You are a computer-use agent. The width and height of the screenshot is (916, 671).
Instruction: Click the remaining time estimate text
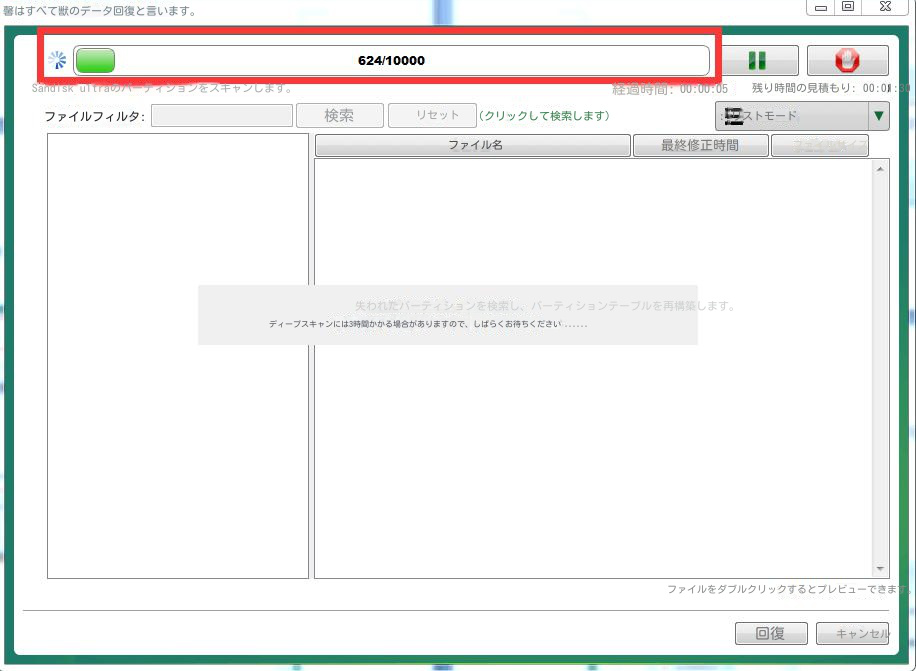click(831, 88)
